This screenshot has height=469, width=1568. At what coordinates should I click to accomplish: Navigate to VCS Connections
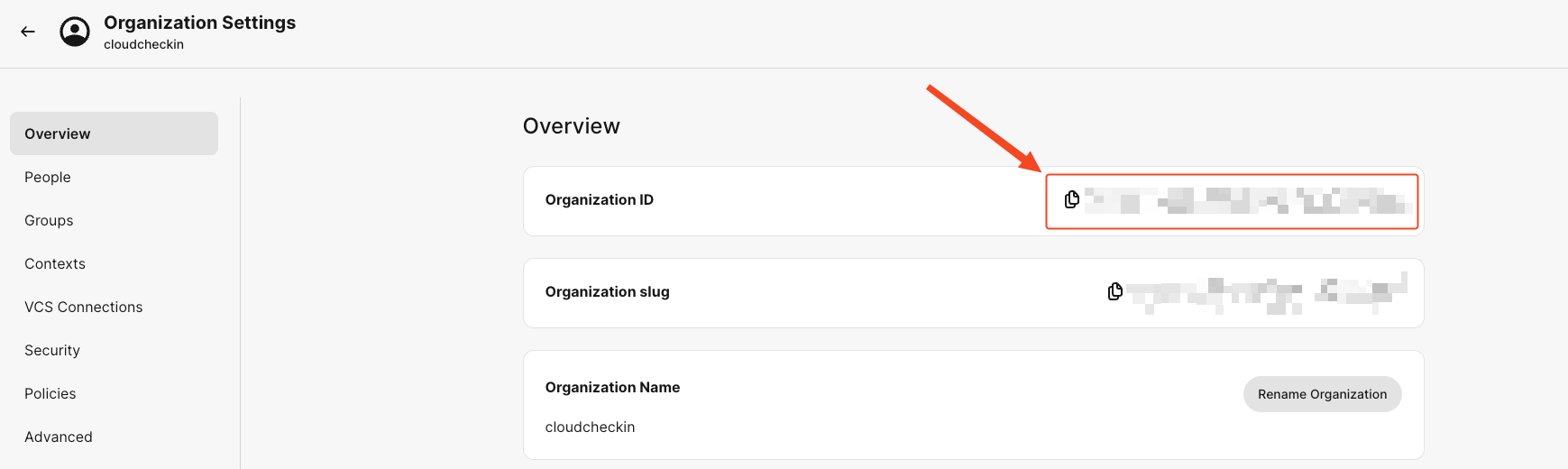pyautogui.click(x=84, y=307)
